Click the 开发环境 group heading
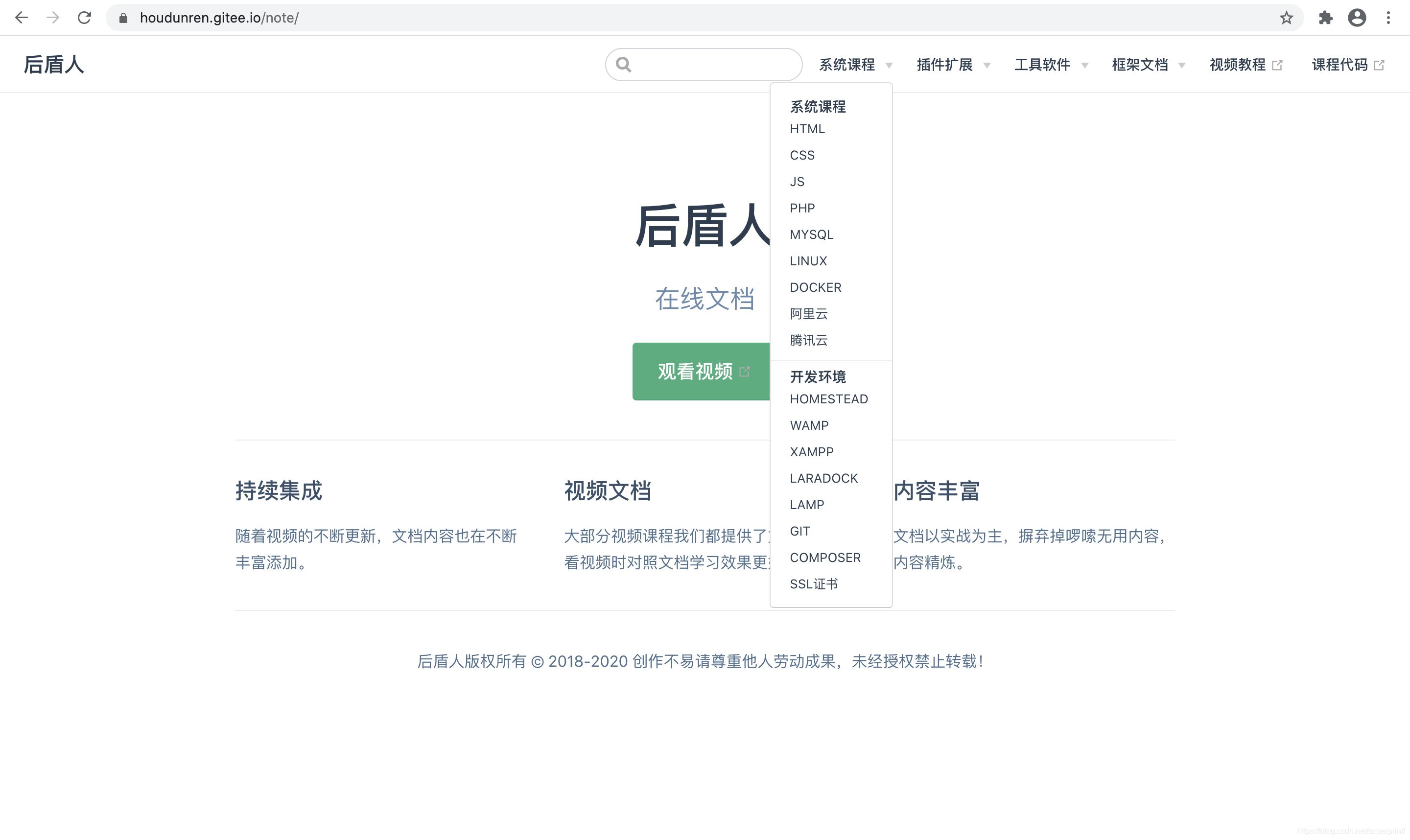 (818, 376)
